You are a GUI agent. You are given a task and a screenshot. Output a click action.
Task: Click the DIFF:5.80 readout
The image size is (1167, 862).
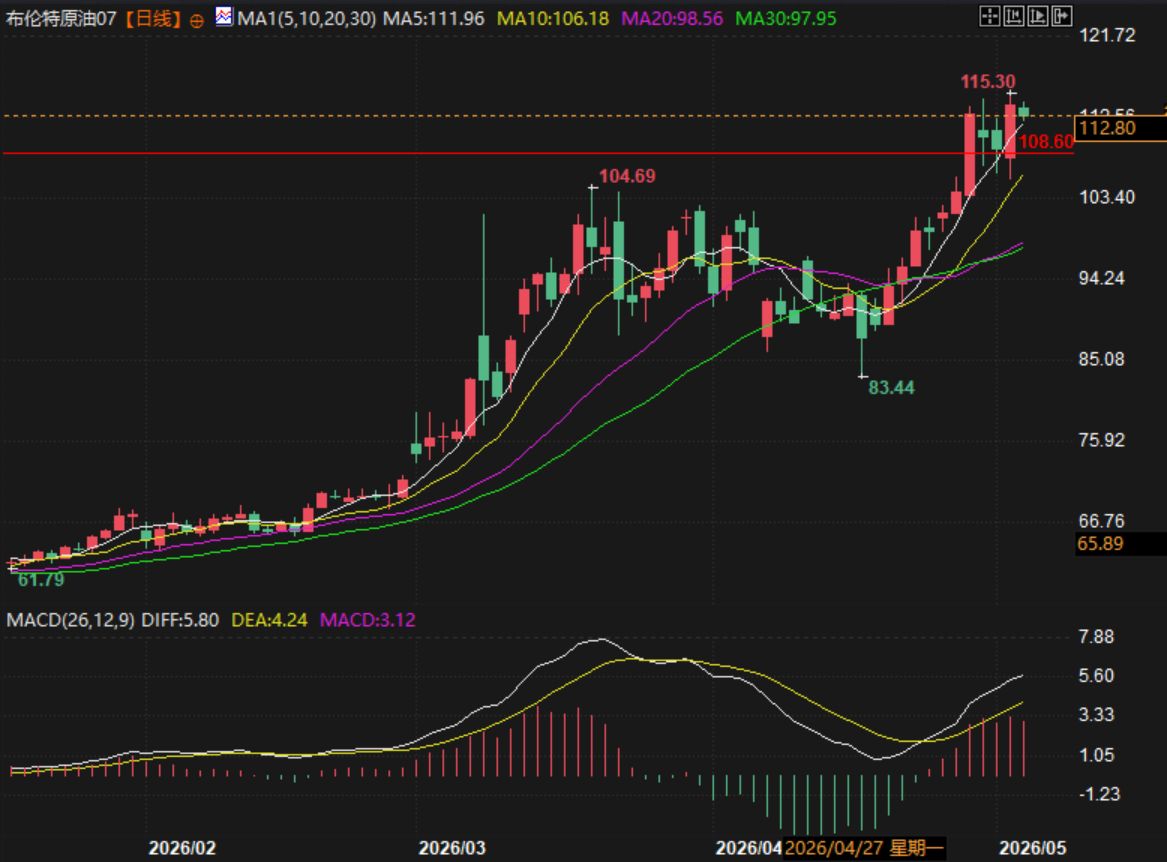(x=180, y=620)
